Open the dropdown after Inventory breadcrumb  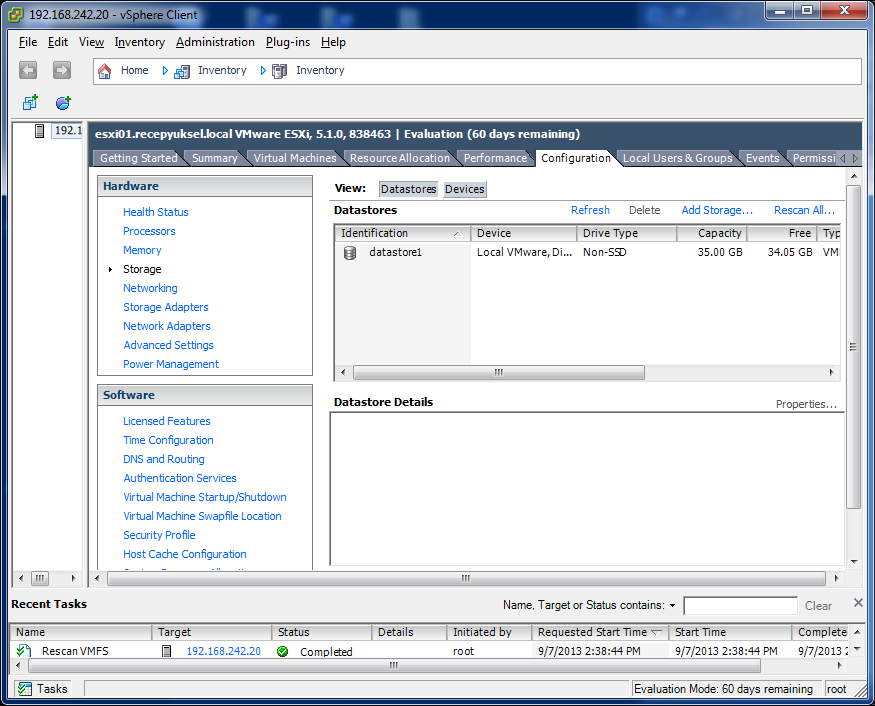point(263,70)
